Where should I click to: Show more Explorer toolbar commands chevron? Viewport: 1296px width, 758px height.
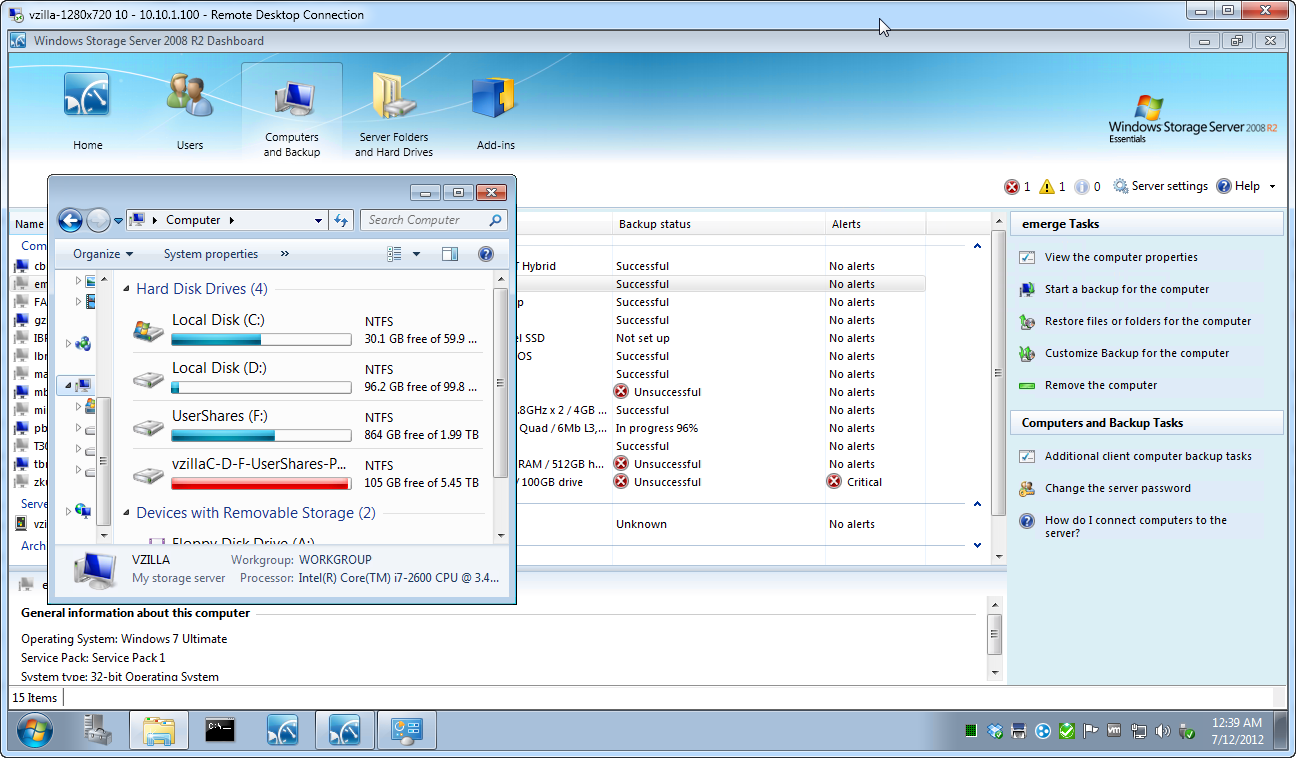pos(285,254)
